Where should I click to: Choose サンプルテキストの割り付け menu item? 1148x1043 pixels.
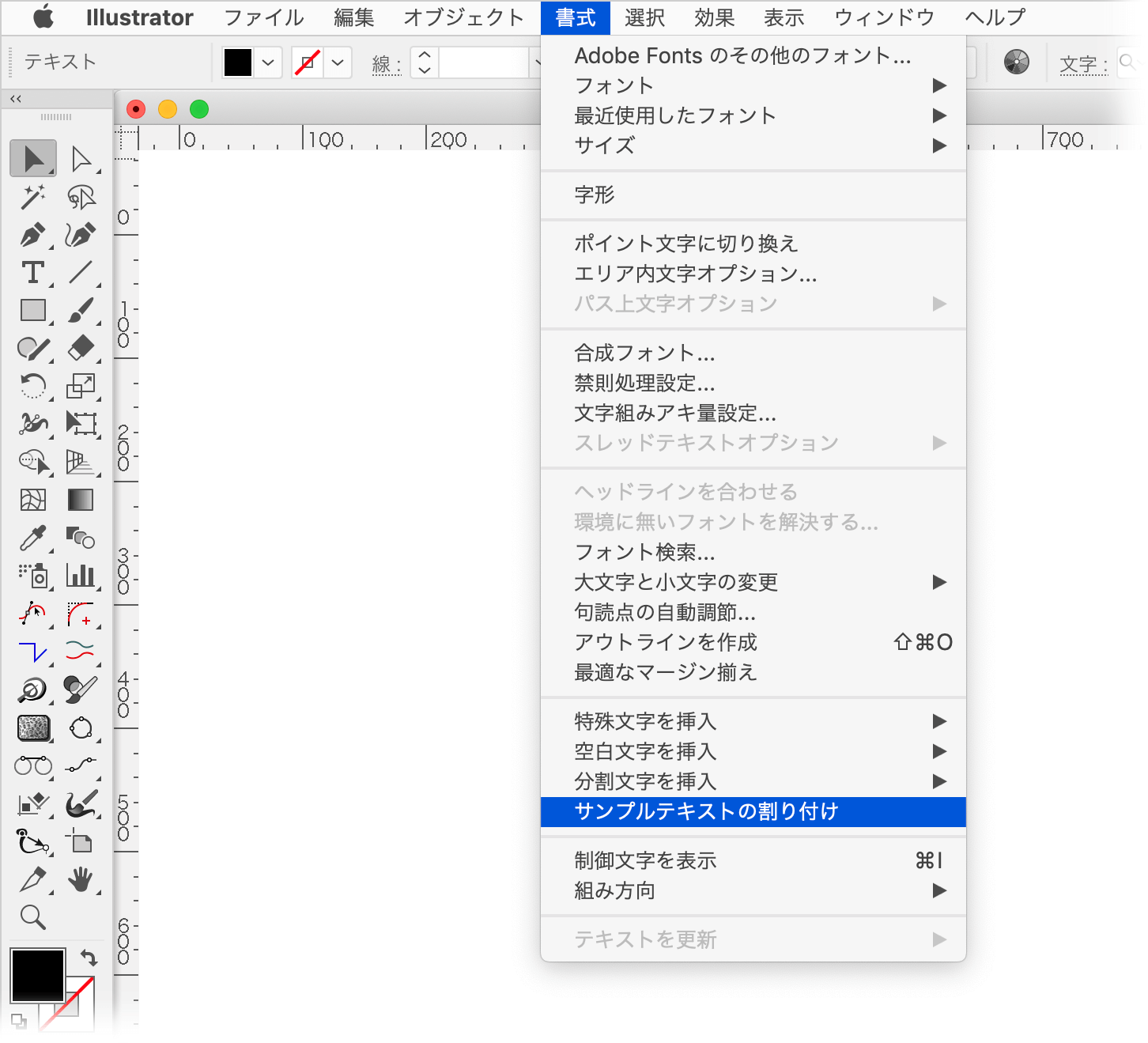(753, 811)
